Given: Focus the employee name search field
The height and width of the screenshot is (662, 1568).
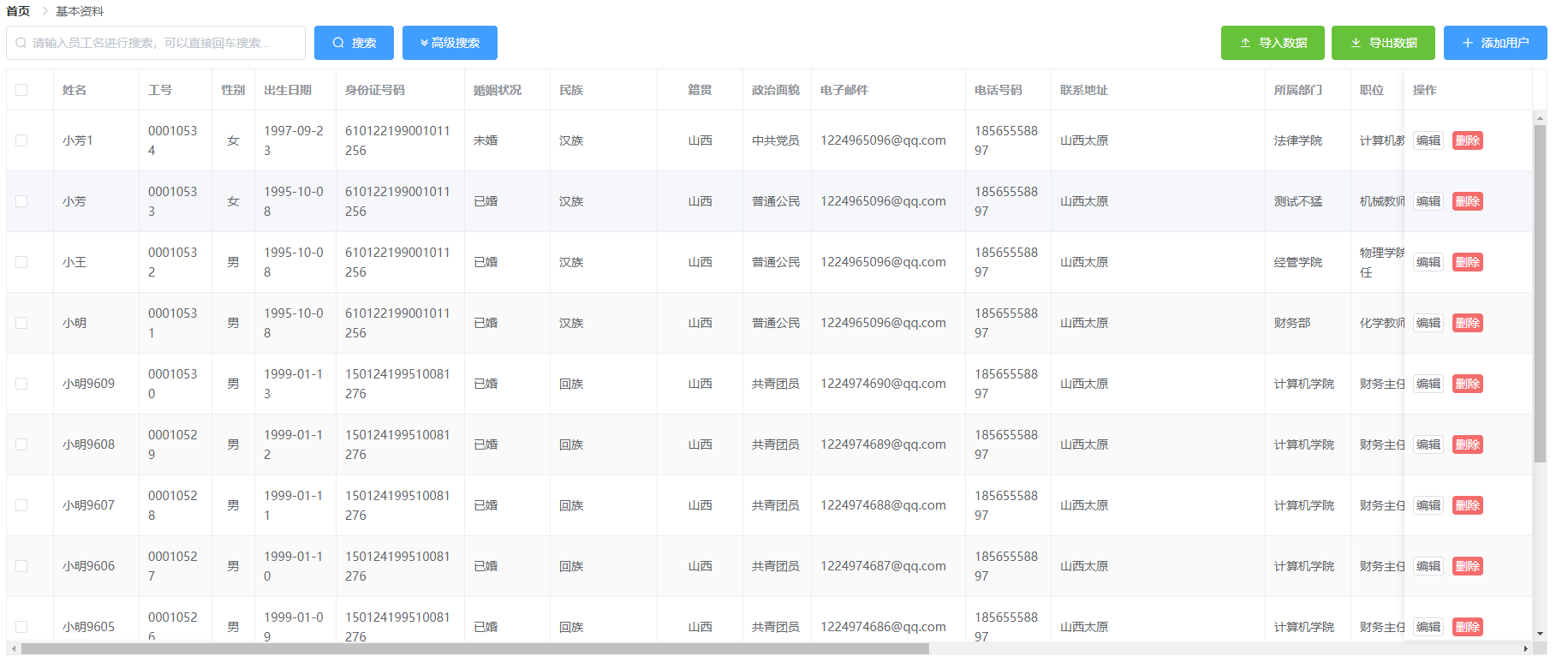Looking at the screenshot, I should click(x=156, y=43).
